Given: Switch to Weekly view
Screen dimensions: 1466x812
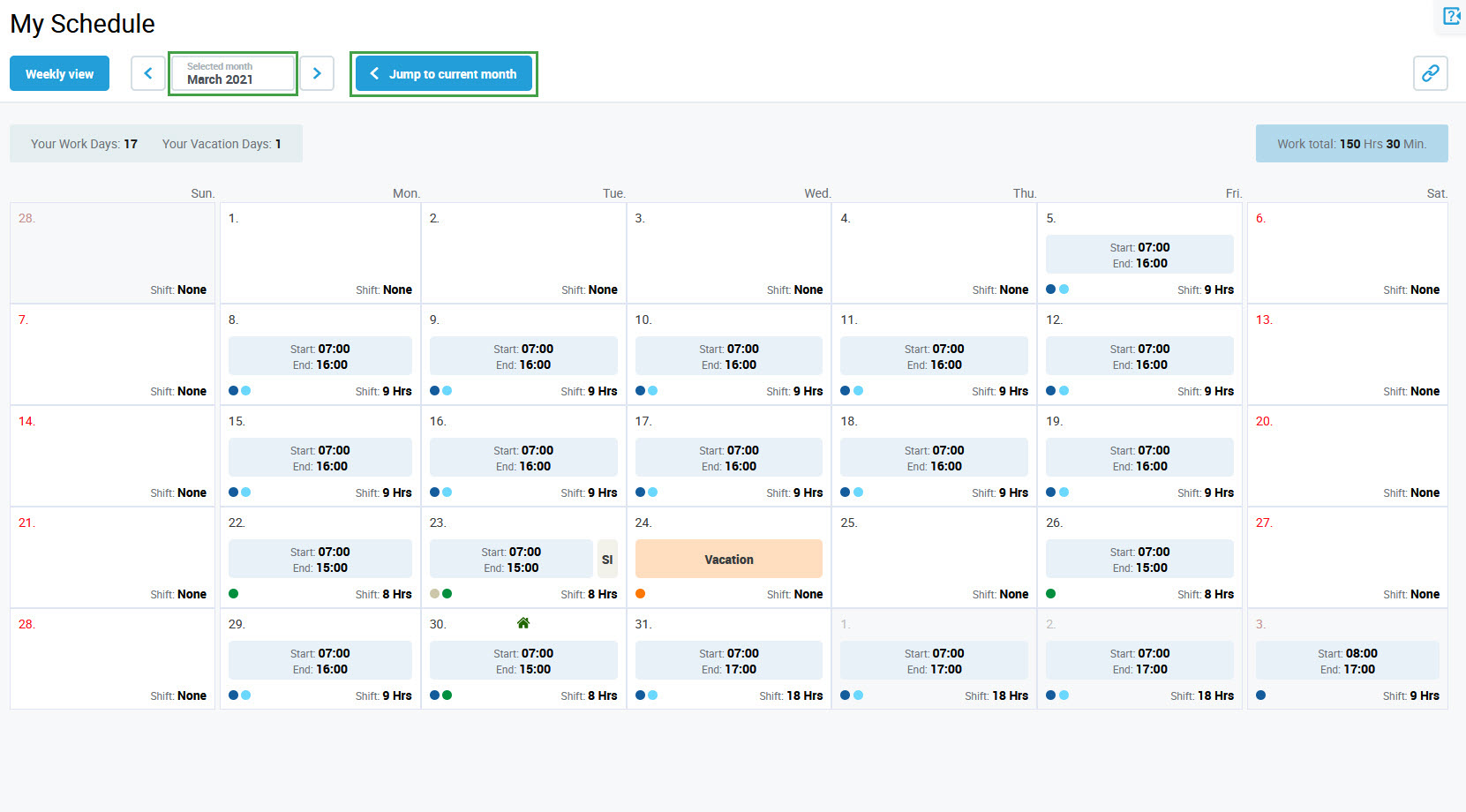Looking at the screenshot, I should click(59, 73).
